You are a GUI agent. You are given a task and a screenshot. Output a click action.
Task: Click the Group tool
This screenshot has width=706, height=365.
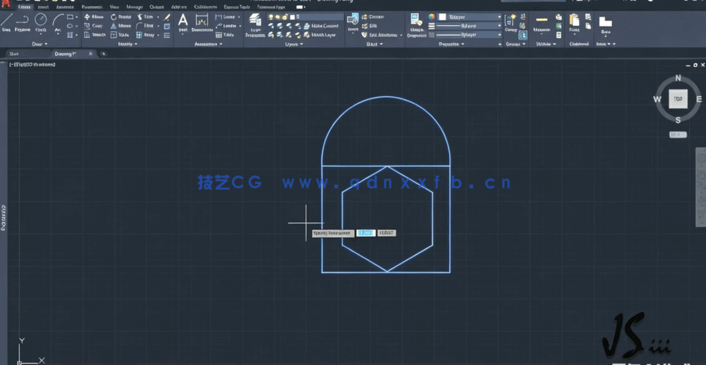[x=511, y=23]
